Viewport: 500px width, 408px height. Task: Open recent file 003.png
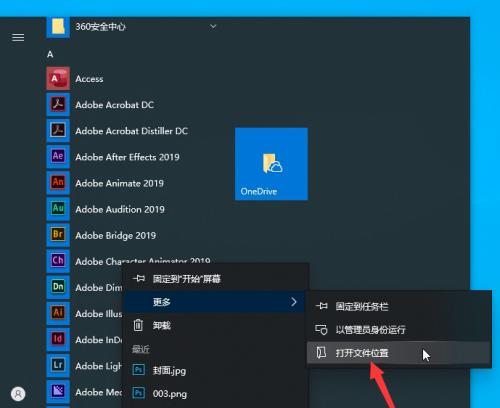pyautogui.click(x=170, y=394)
